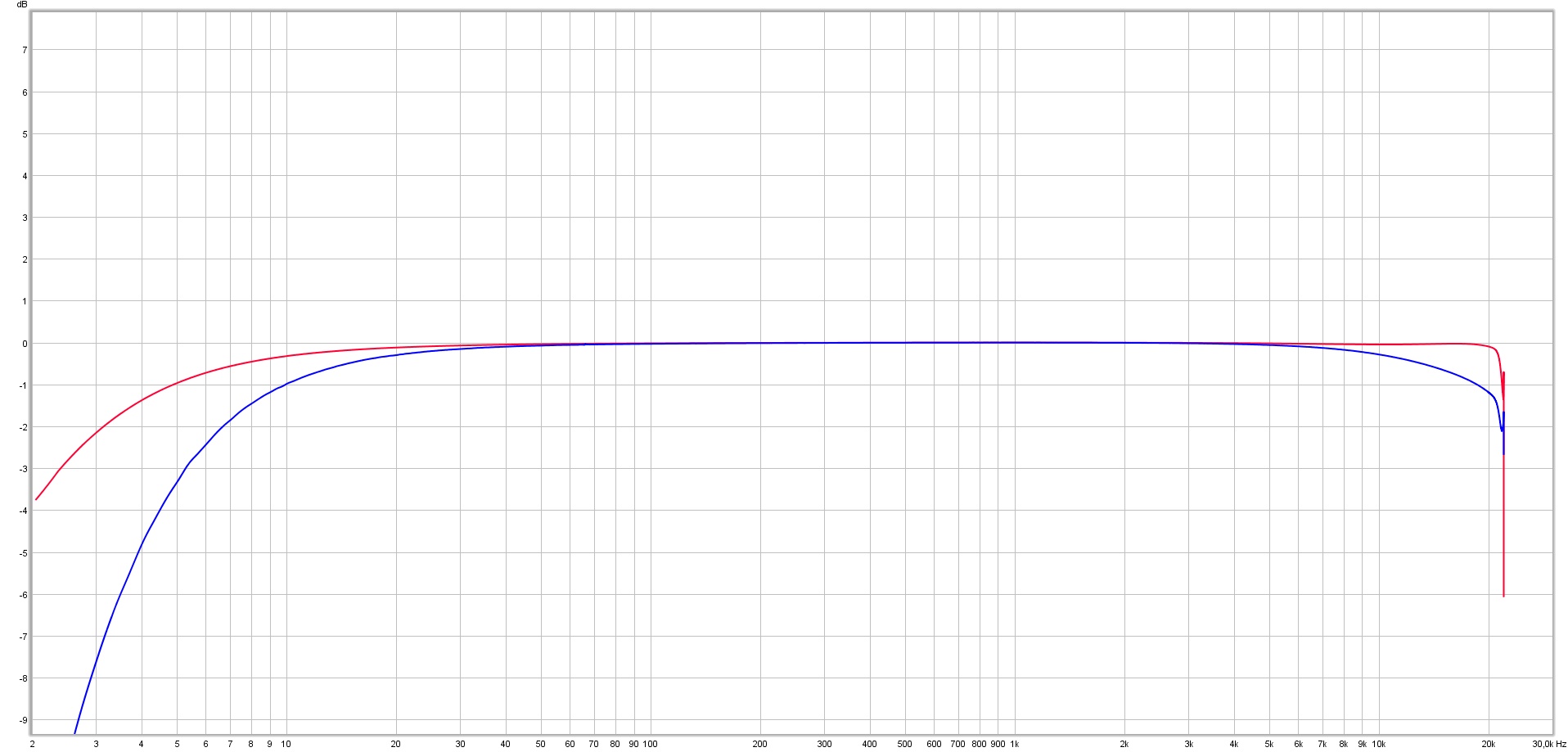Select the 2k frequency axis label
The width and height of the screenshot is (1568, 752).
click(1124, 744)
